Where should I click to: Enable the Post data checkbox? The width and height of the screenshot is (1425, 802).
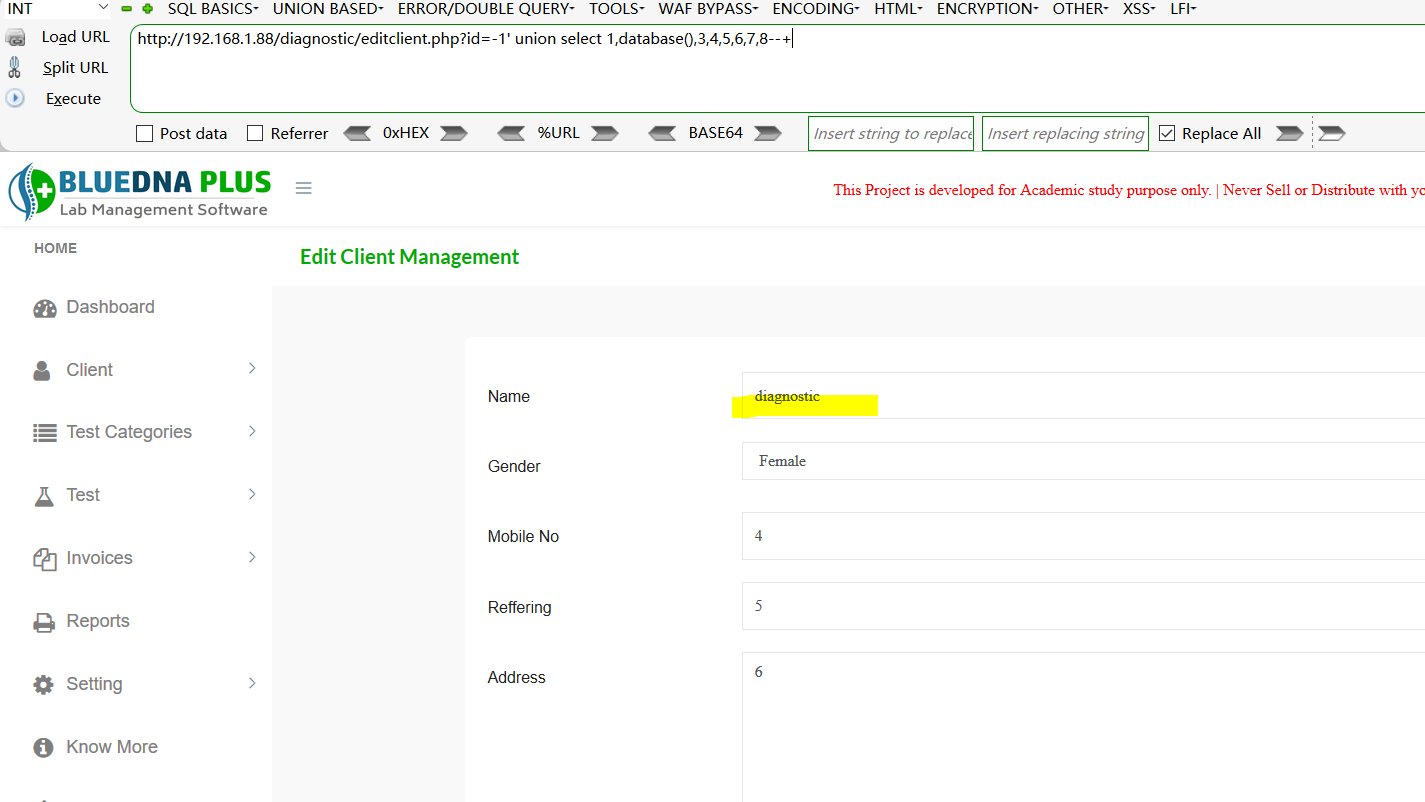(x=144, y=133)
